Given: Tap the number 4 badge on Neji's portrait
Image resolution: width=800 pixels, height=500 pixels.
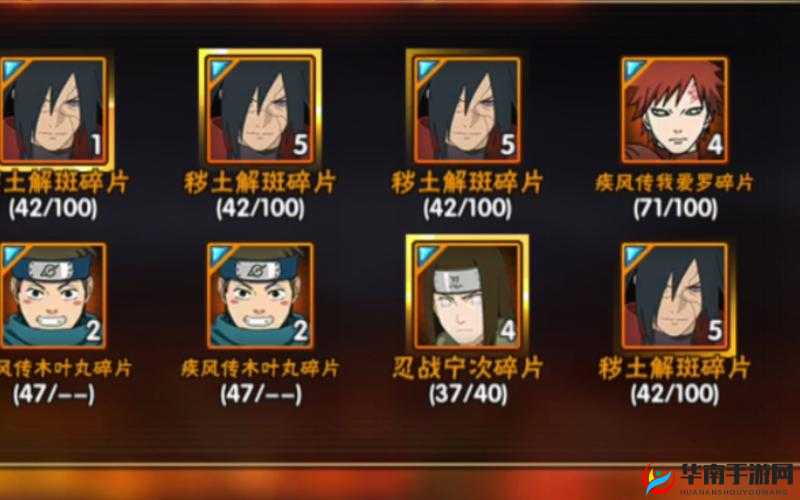Looking at the screenshot, I should click(x=507, y=331).
